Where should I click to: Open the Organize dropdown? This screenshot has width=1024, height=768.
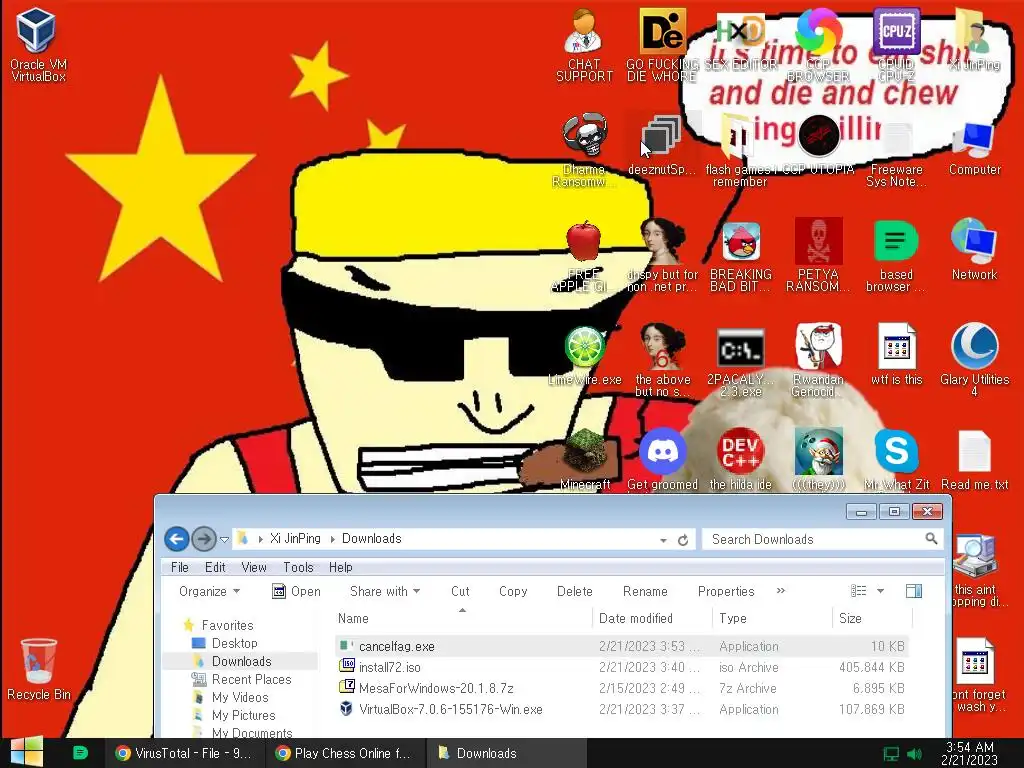click(x=210, y=591)
